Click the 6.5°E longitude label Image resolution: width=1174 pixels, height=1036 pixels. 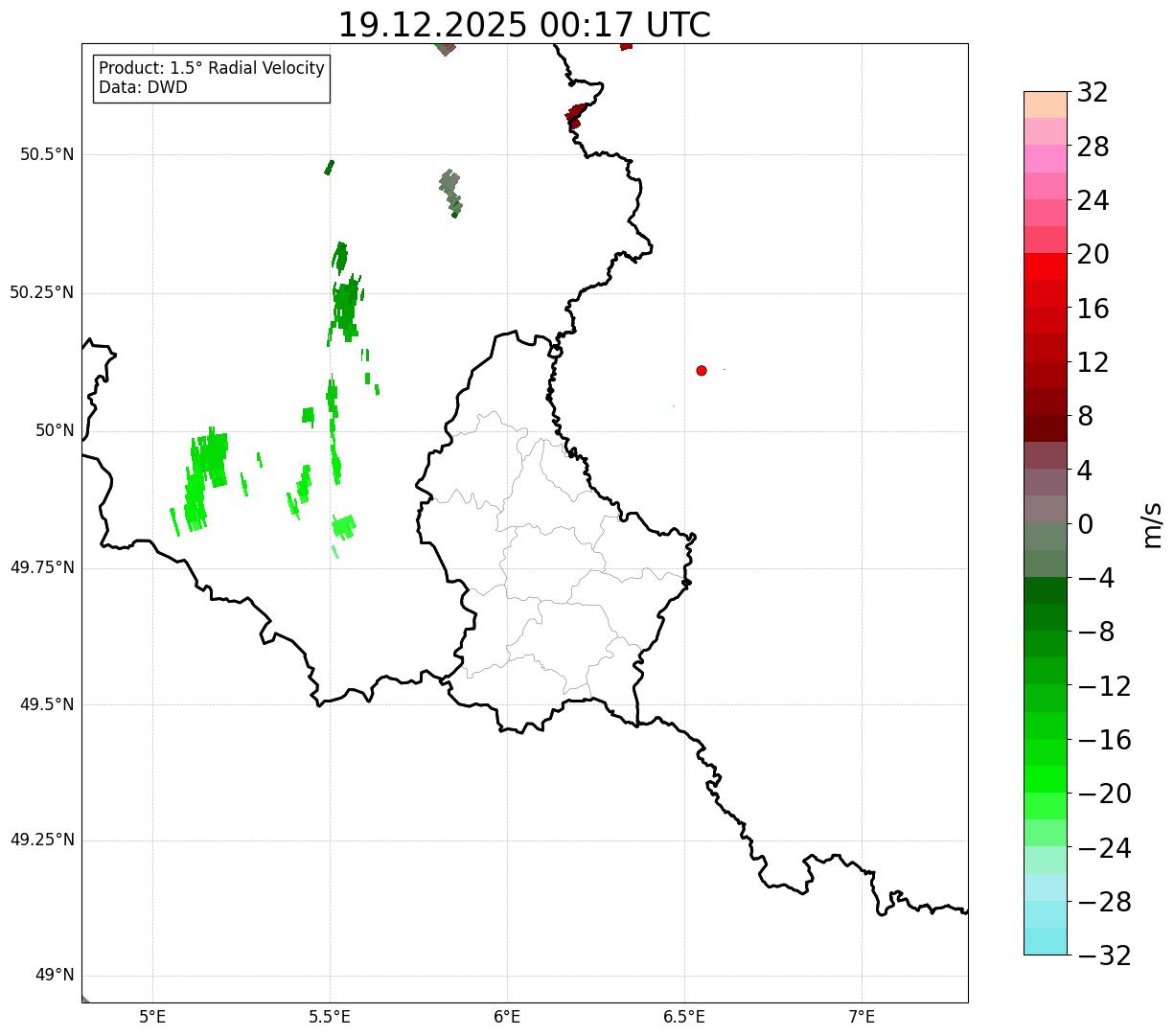click(684, 1017)
